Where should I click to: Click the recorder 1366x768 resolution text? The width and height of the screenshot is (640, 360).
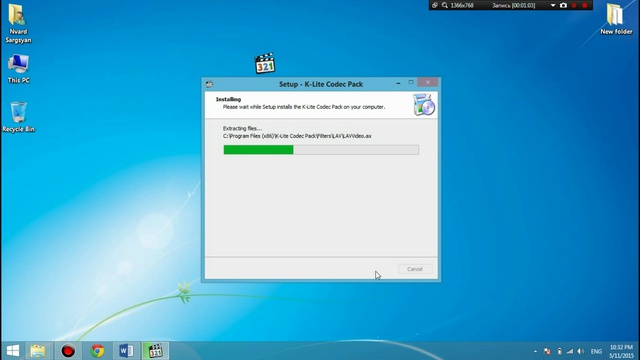462,5
